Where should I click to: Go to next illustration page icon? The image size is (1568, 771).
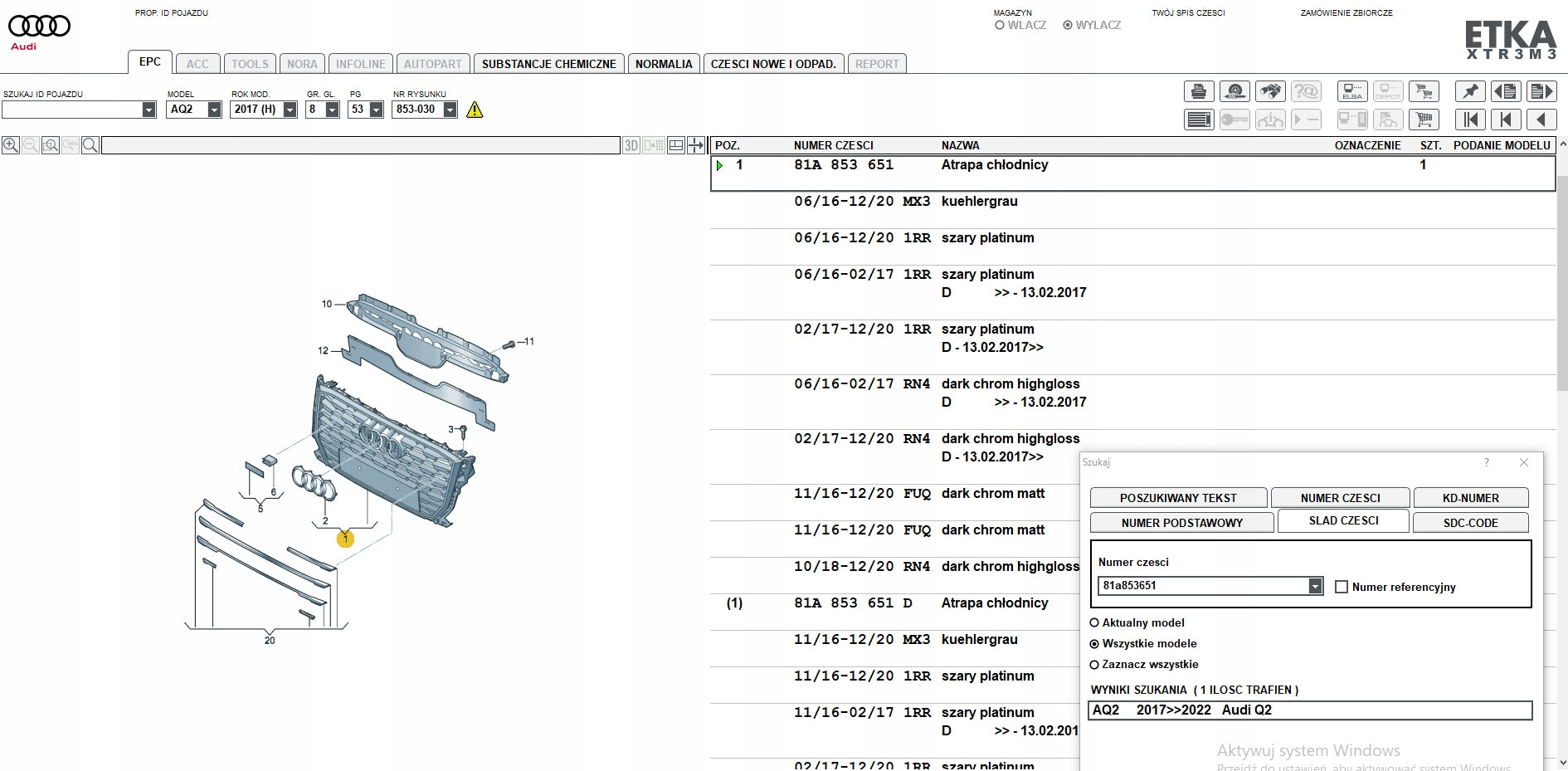pos(1541,91)
